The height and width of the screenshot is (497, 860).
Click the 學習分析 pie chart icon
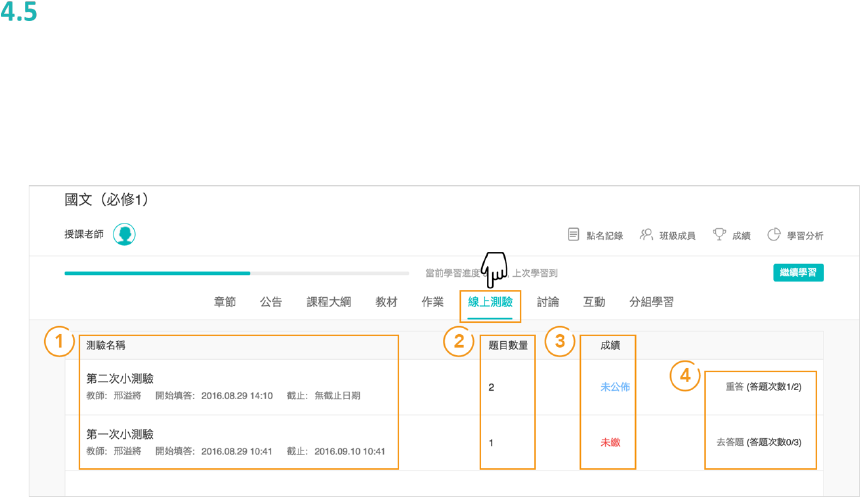tap(774, 235)
